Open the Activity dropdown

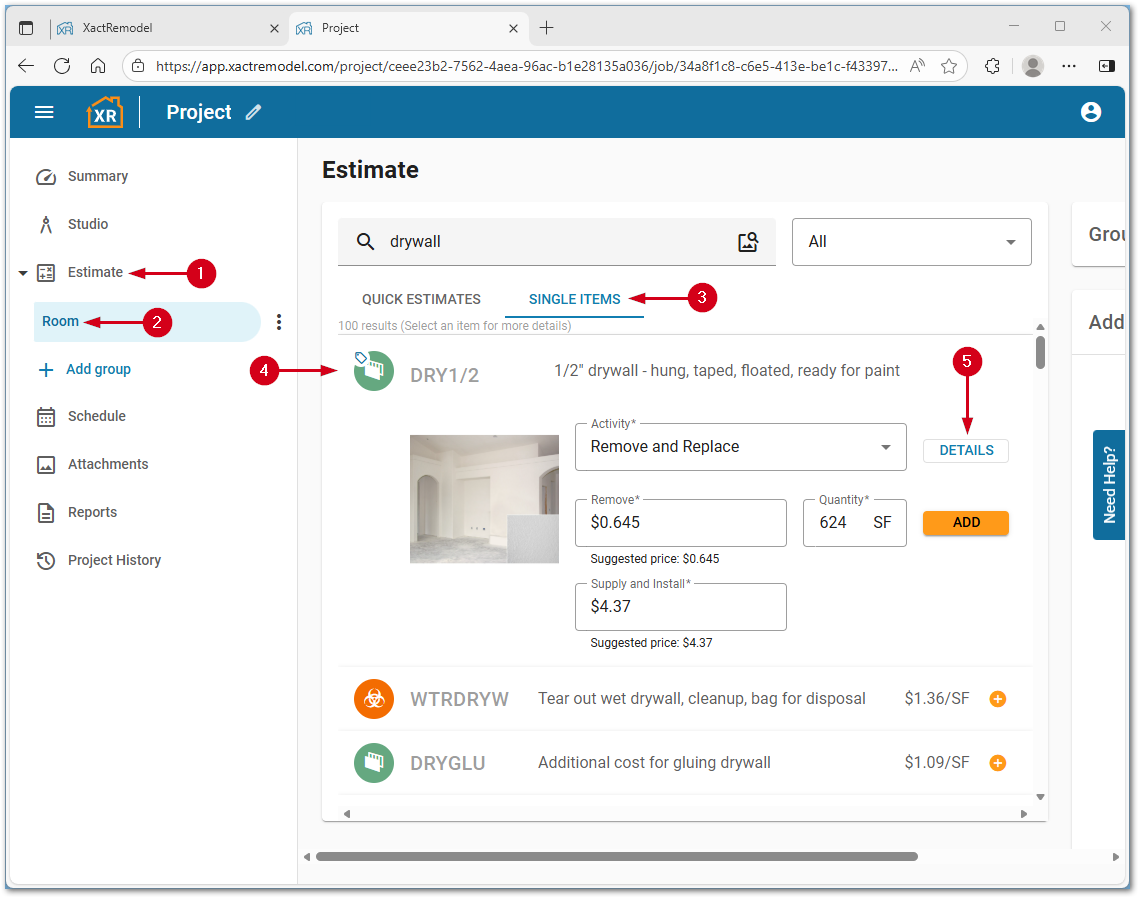coord(740,447)
